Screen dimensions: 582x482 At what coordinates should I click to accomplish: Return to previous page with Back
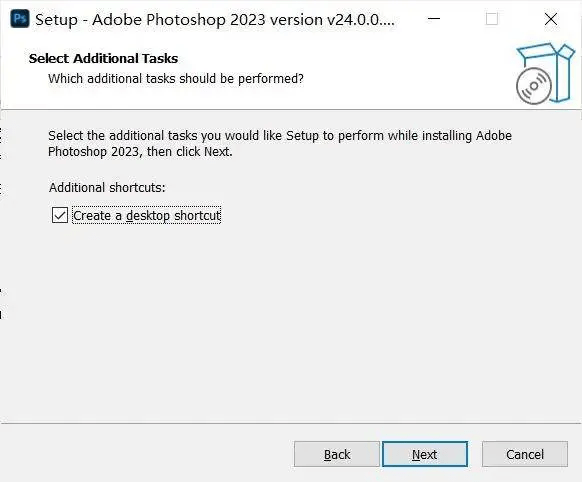(x=337, y=454)
